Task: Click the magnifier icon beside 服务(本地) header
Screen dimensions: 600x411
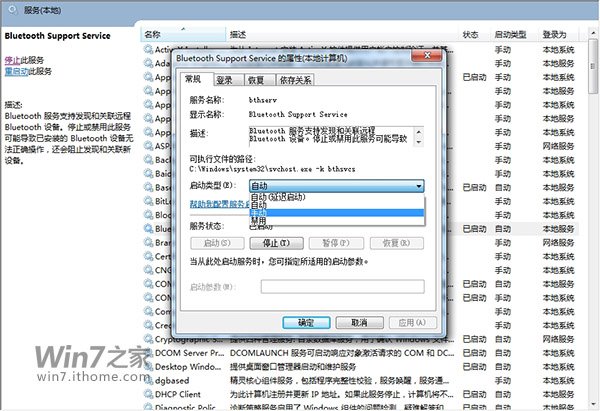Action: [x=13, y=10]
